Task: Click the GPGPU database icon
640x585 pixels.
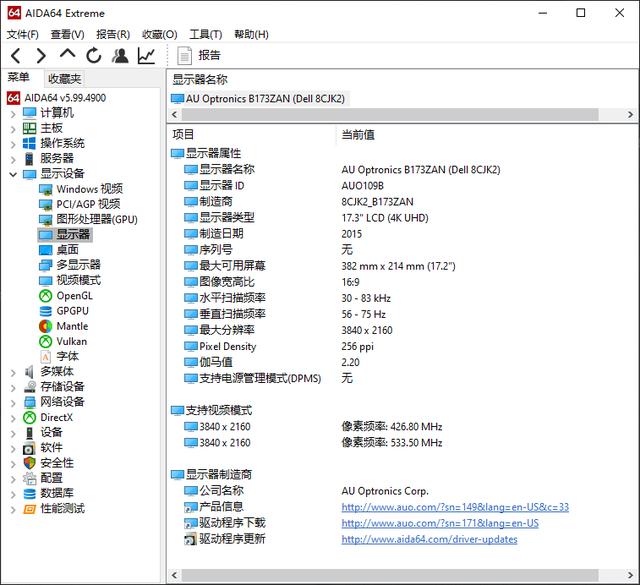Action: coord(45,311)
